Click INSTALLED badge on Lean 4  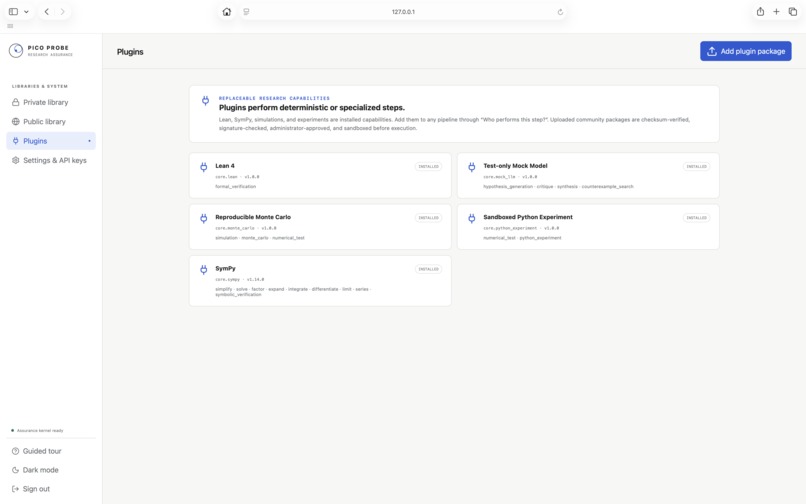click(x=428, y=167)
